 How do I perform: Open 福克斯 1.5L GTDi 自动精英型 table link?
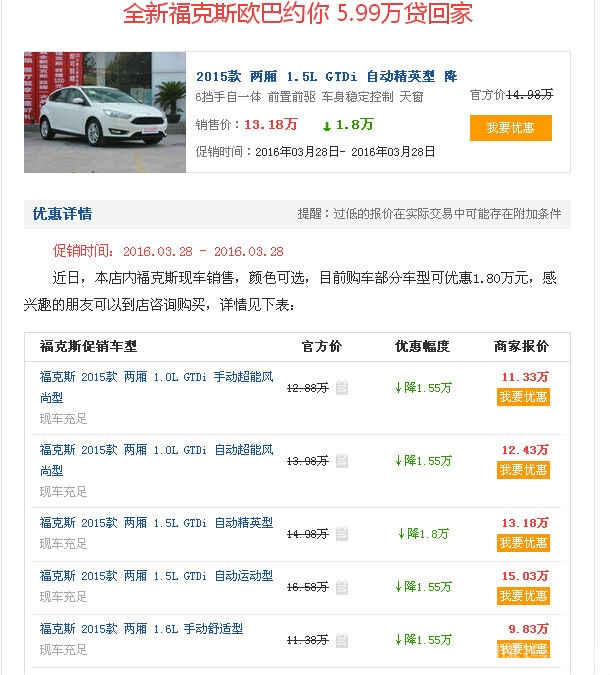coord(156,523)
